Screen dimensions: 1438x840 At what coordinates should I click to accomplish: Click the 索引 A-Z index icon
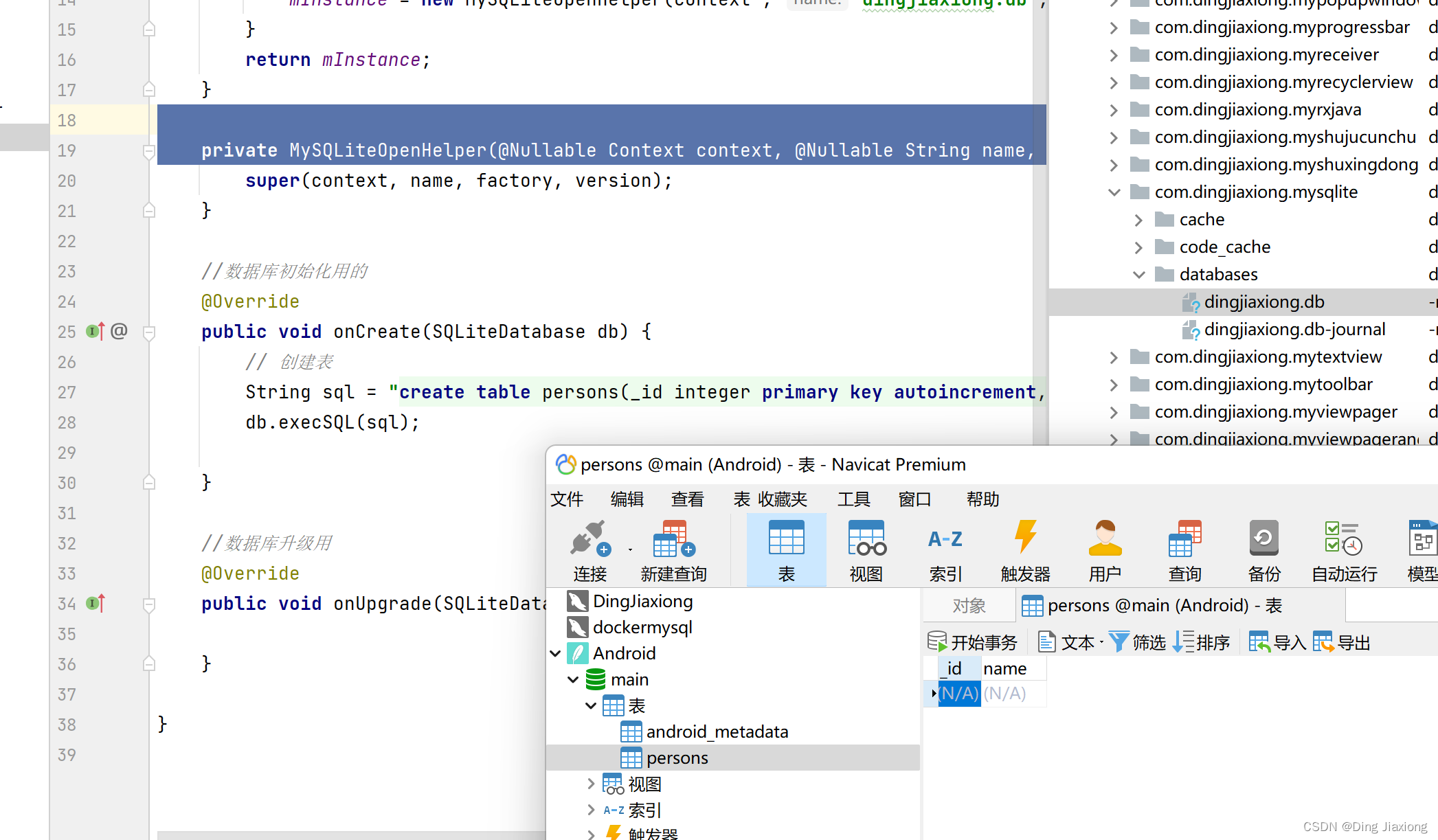[945, 551]
